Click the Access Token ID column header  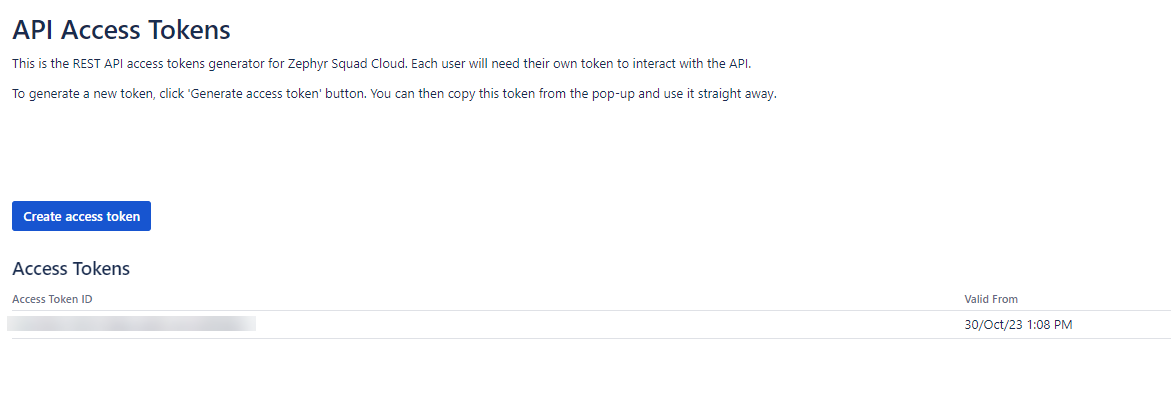[52, 299]
